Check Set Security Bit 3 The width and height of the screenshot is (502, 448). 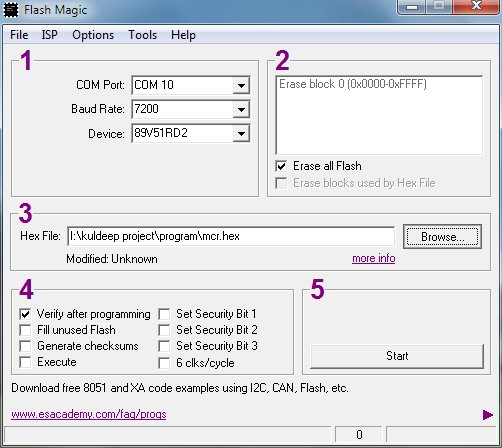pyautogui.click(x=164, y=346)
